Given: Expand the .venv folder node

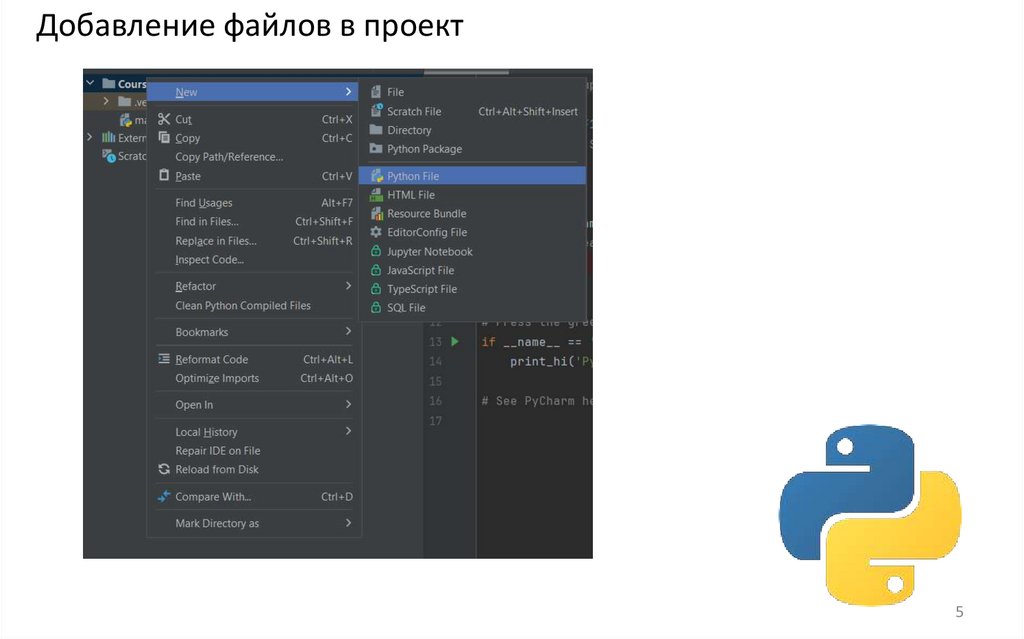Looking at the screenshot, I should tap(106, 101).
